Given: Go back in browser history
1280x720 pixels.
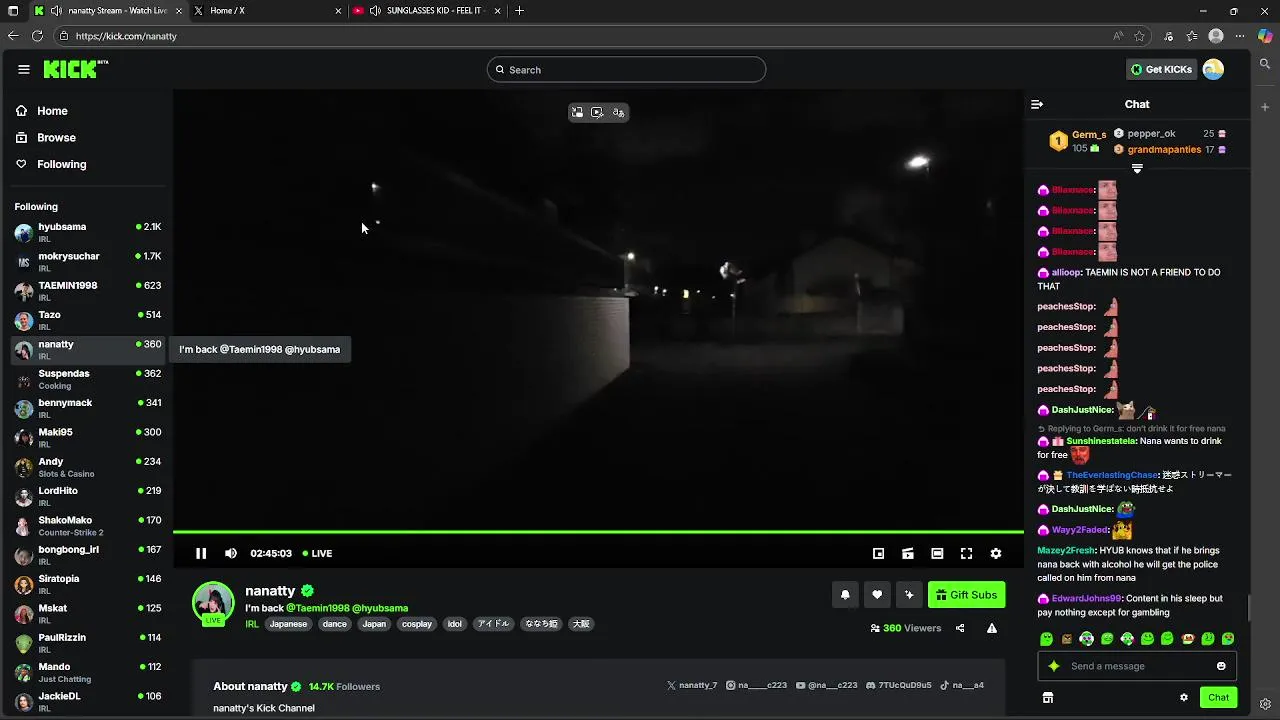Looking at the screenshot, I should tap(13, 36).
